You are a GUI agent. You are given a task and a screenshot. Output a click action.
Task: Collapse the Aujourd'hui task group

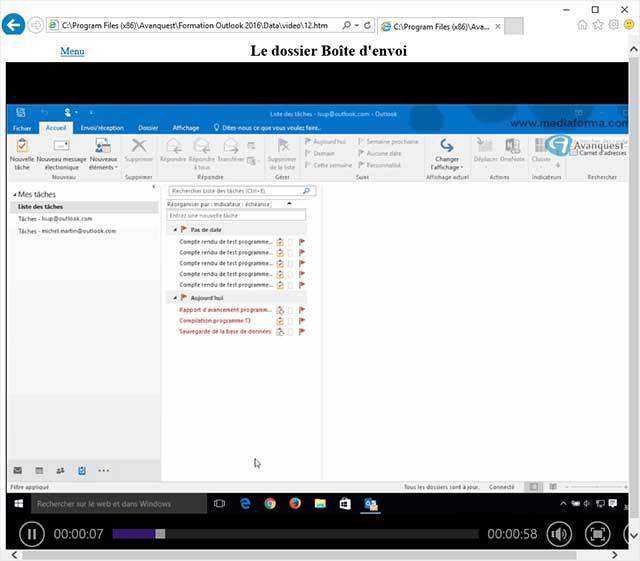pos(175,298)
